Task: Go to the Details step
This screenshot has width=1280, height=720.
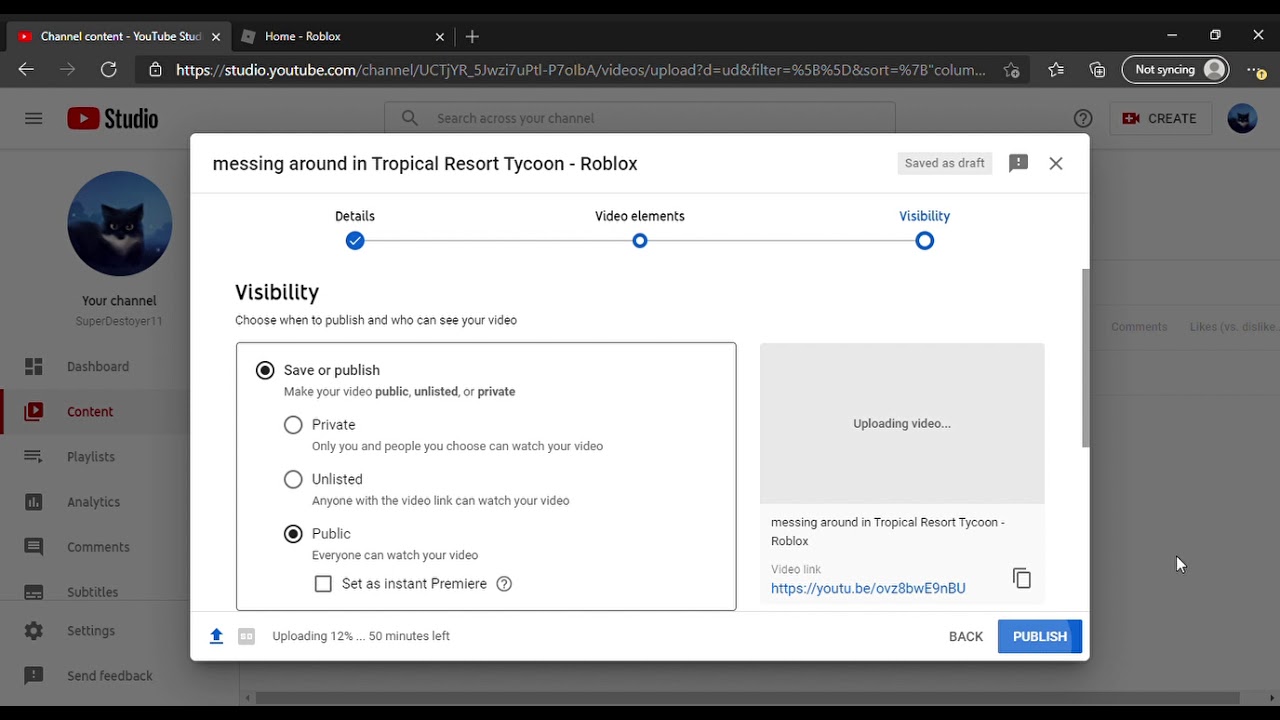Action: (355, 229)
